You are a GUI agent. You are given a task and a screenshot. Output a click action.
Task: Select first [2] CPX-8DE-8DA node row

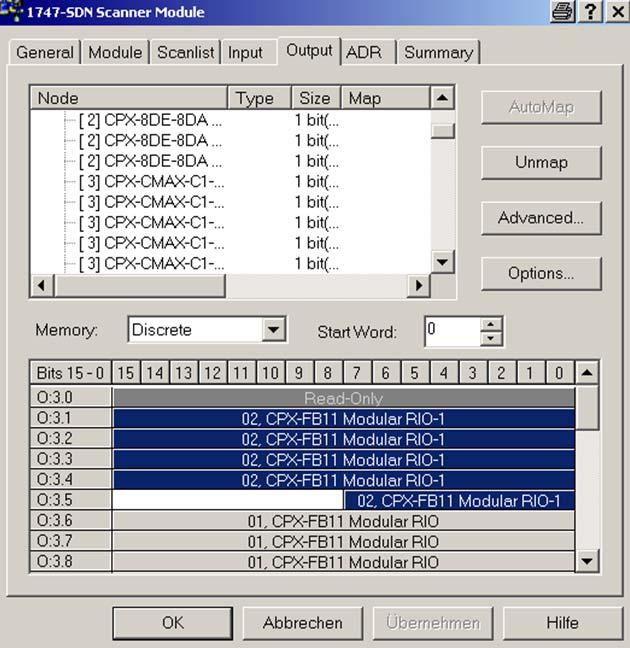point(150,120)
